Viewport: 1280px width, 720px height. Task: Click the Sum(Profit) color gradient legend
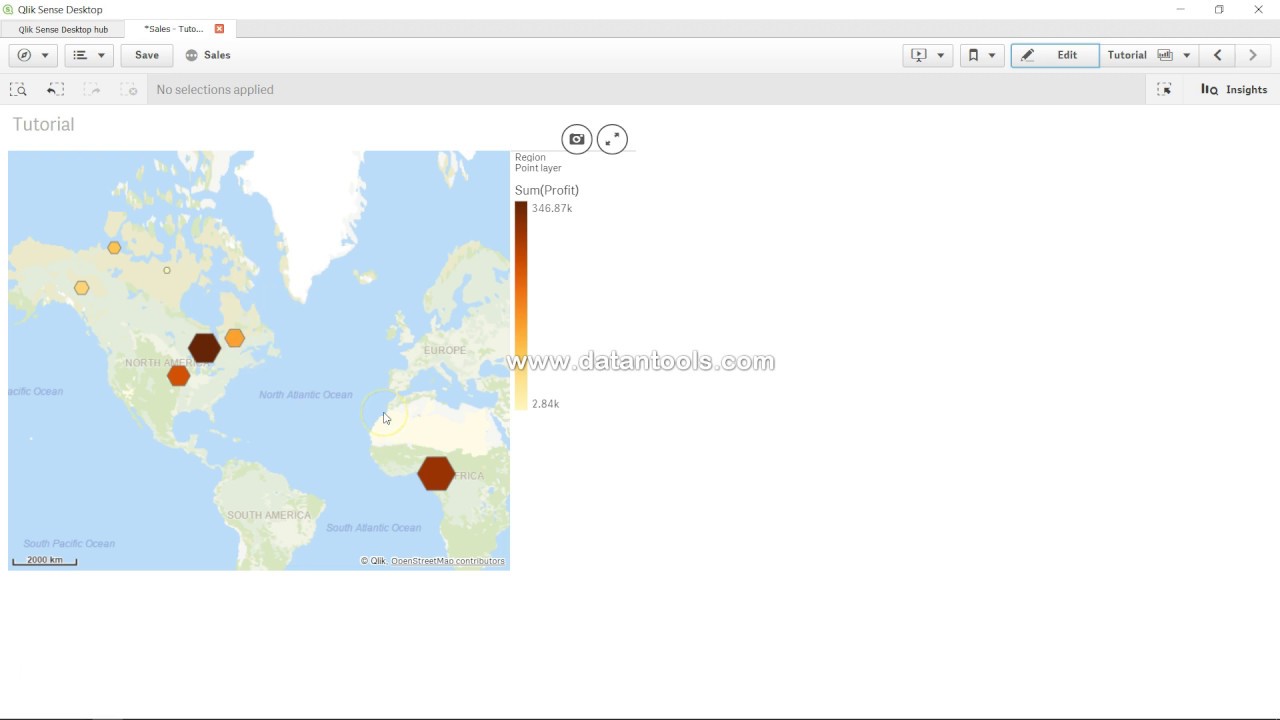click(x=521, y=305)
